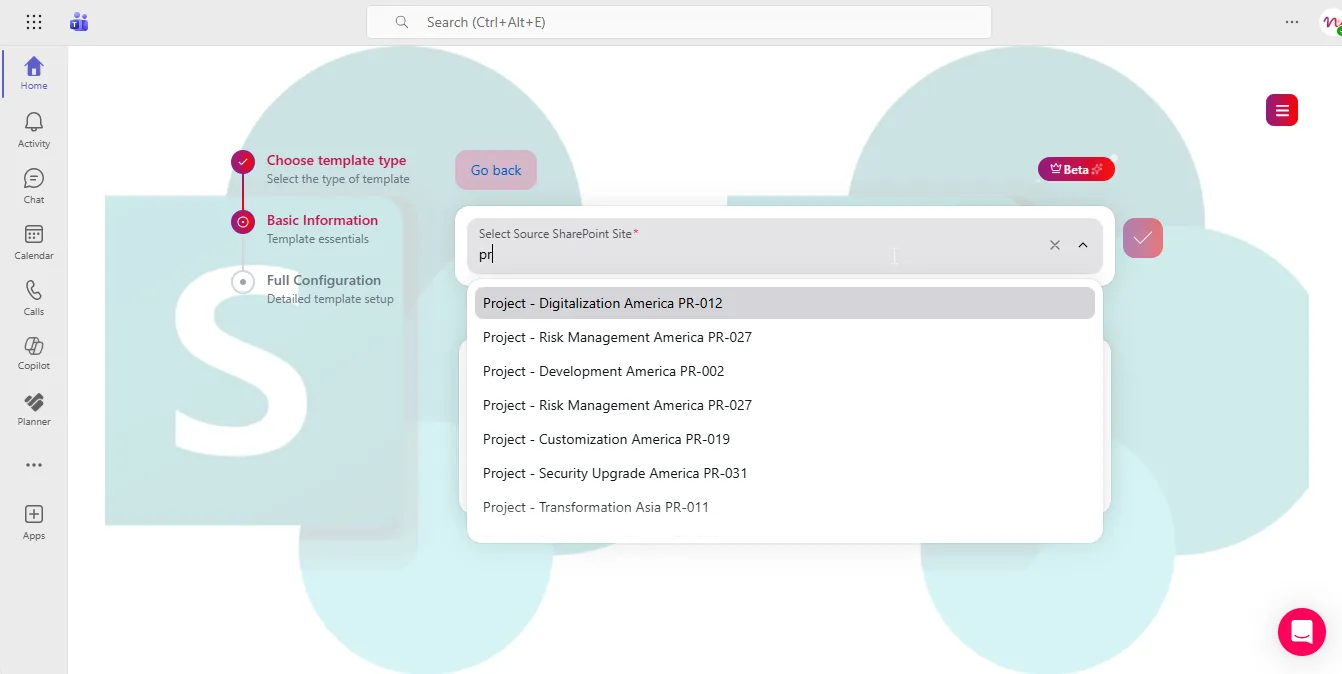Click the Full Configuration step
This screenshot has width=1342, height=674.
tap(324, 280)
